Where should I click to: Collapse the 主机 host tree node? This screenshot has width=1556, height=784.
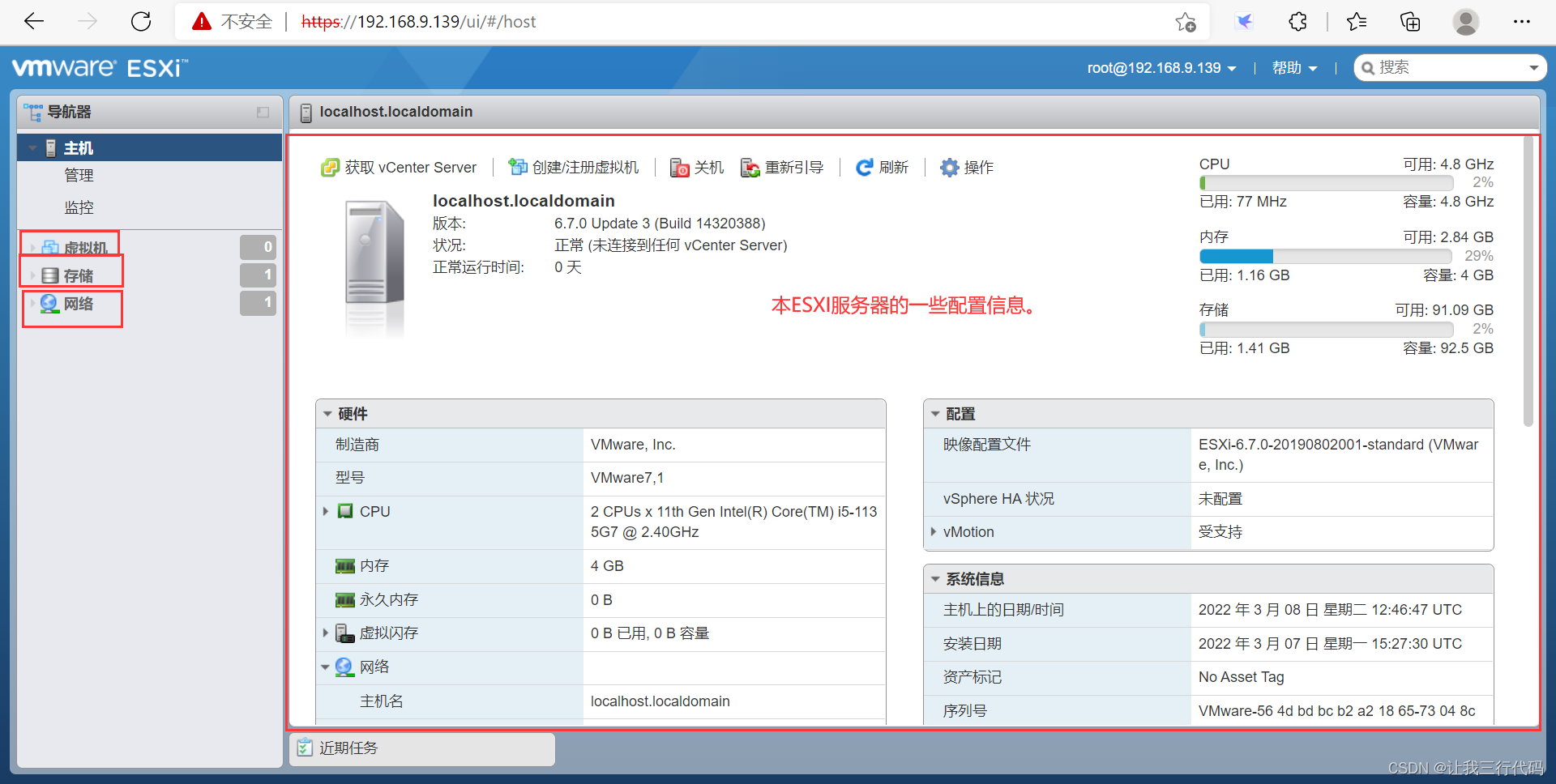point(32,148)
